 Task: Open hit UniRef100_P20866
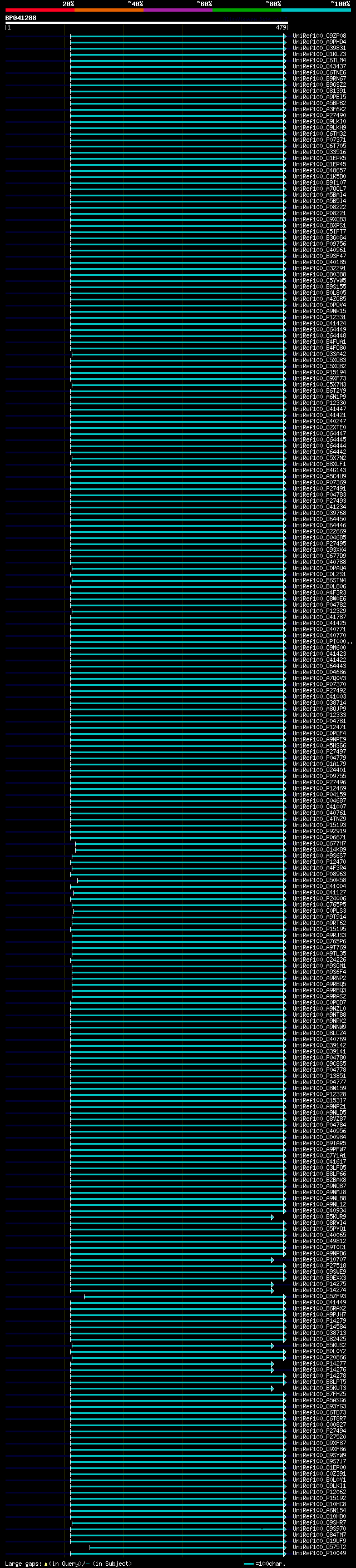[319, 1357]
